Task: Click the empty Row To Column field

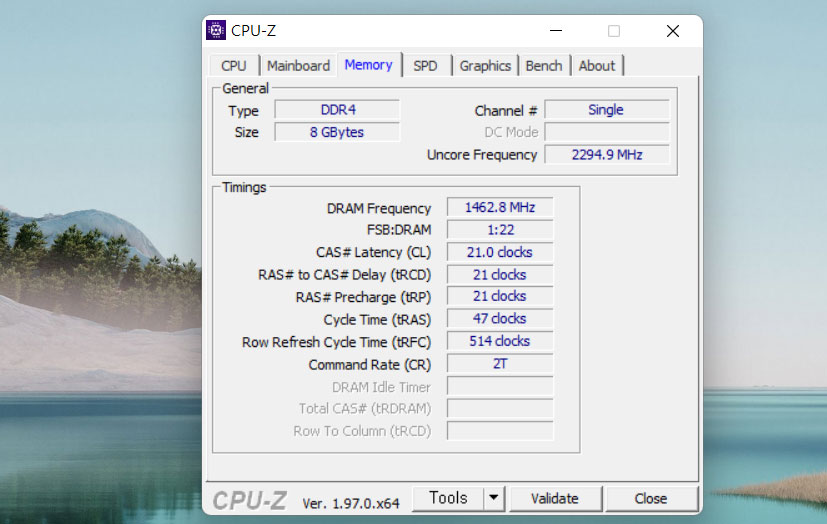Action: point(500,431)
